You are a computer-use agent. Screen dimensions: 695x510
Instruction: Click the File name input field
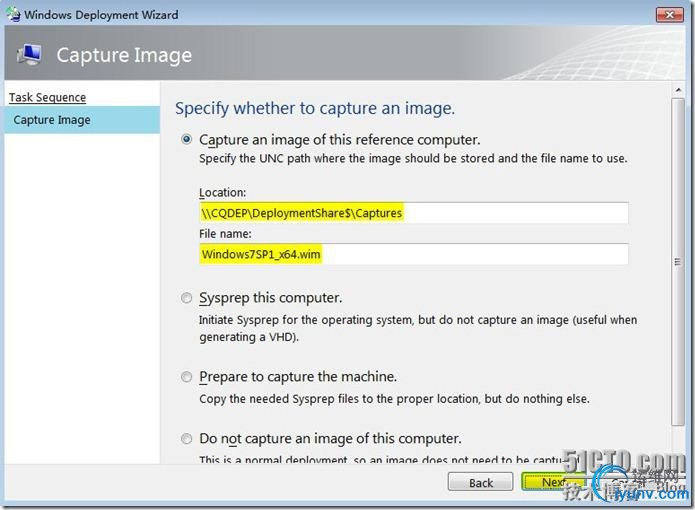[414, 254]
